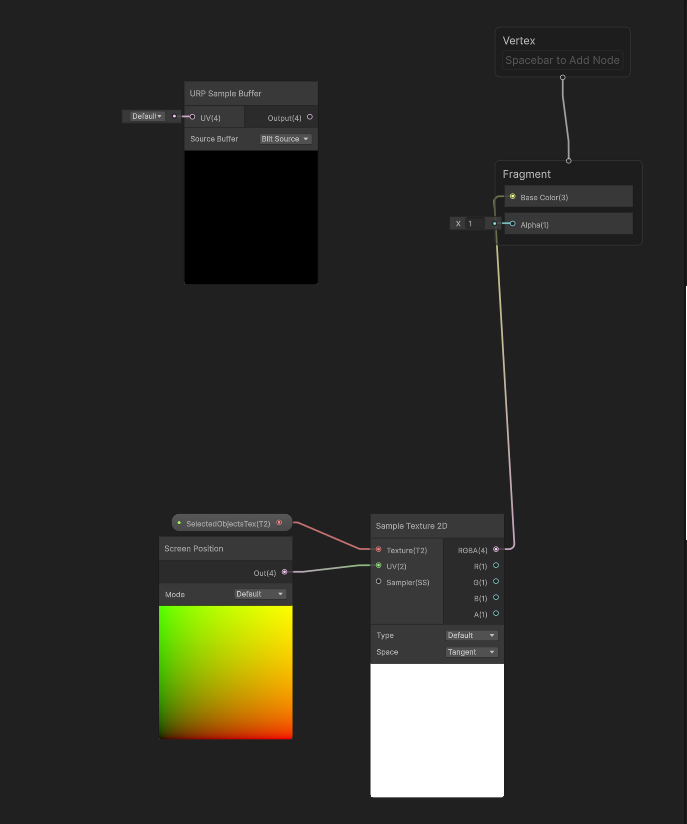Viewport: 687px width, 824px height.
Task: Open the Default dropdown beside the UV(4) input
Action: point(147,116)
